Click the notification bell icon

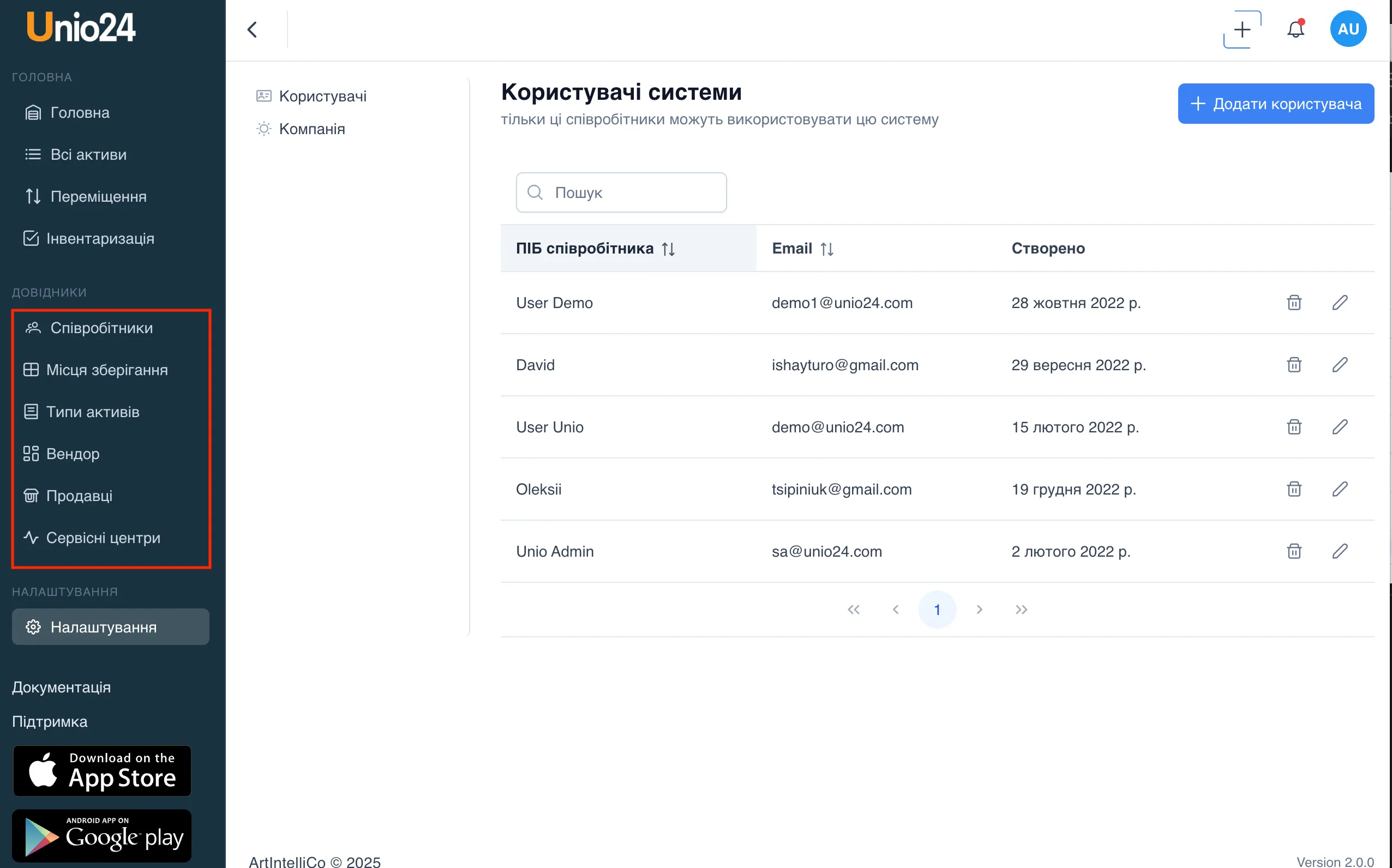pos(1295,29)
